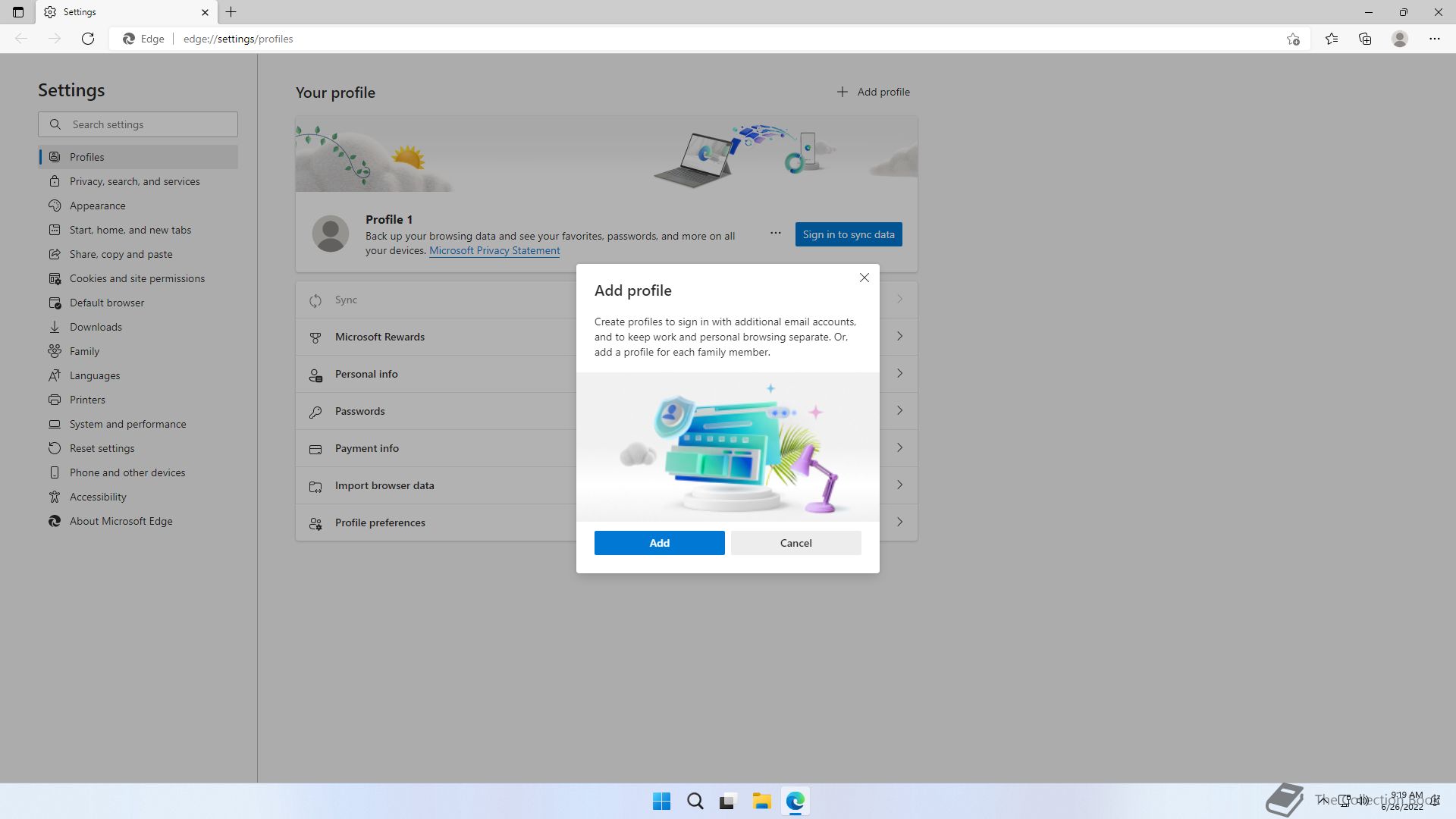Viewport: 1456px width, 819px height.
Task: Click the Edge logo icon beside About
Action: 55,521
